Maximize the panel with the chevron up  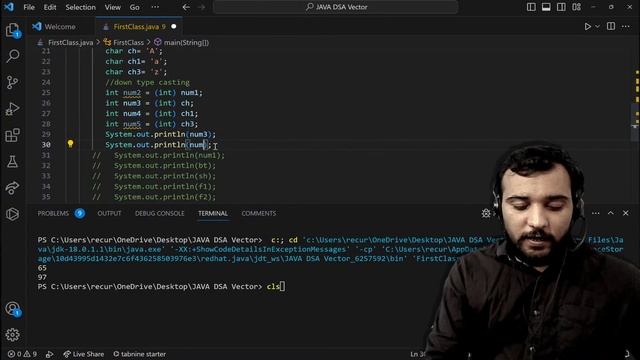pyautogui.click(x=611, y=213)
